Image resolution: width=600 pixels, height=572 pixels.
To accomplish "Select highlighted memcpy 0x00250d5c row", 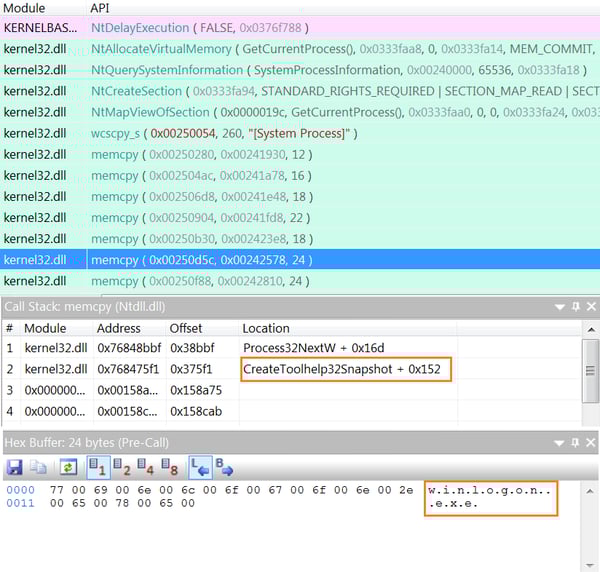I will pyautogui.click(x=300, y=260).
